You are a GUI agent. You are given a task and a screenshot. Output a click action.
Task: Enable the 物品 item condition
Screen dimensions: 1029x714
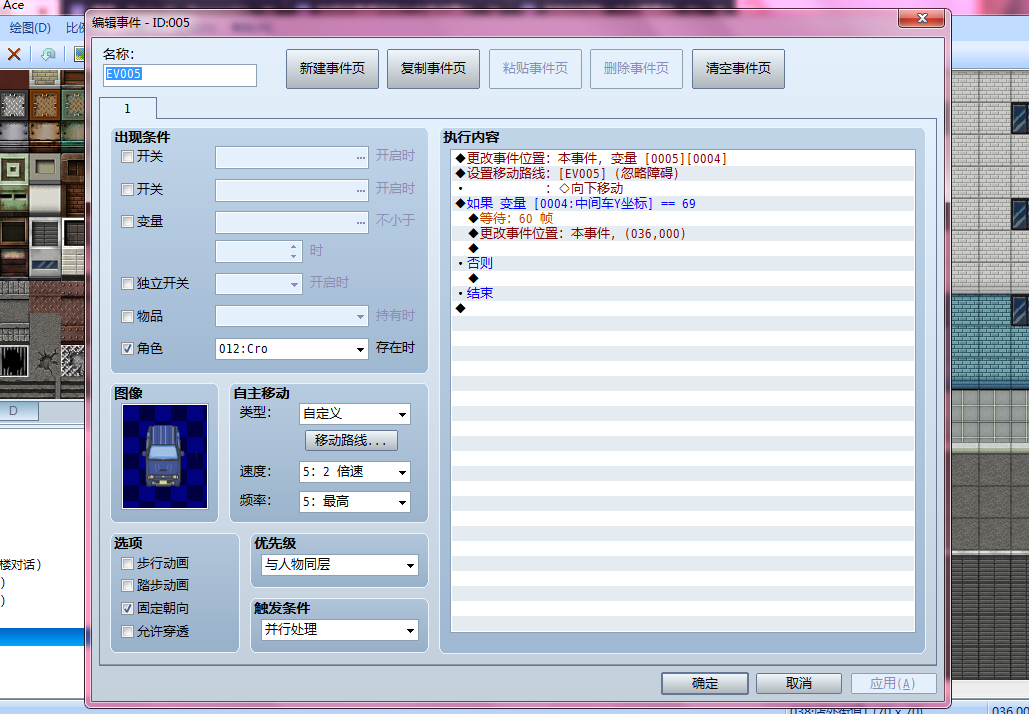point(127,316)
